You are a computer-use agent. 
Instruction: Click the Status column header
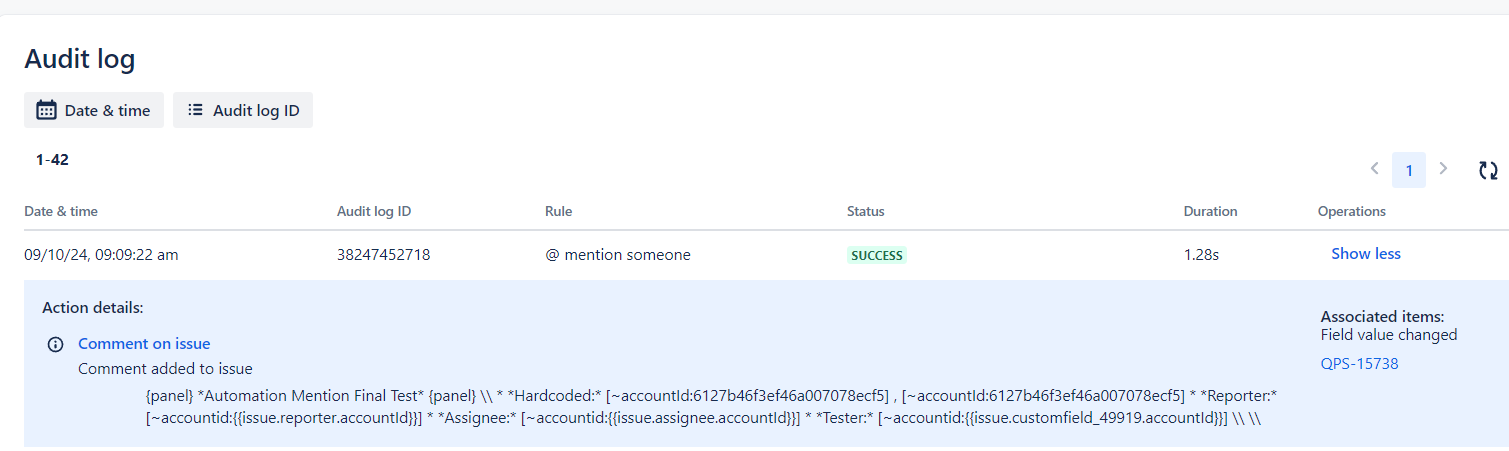(x=865, y=212)
